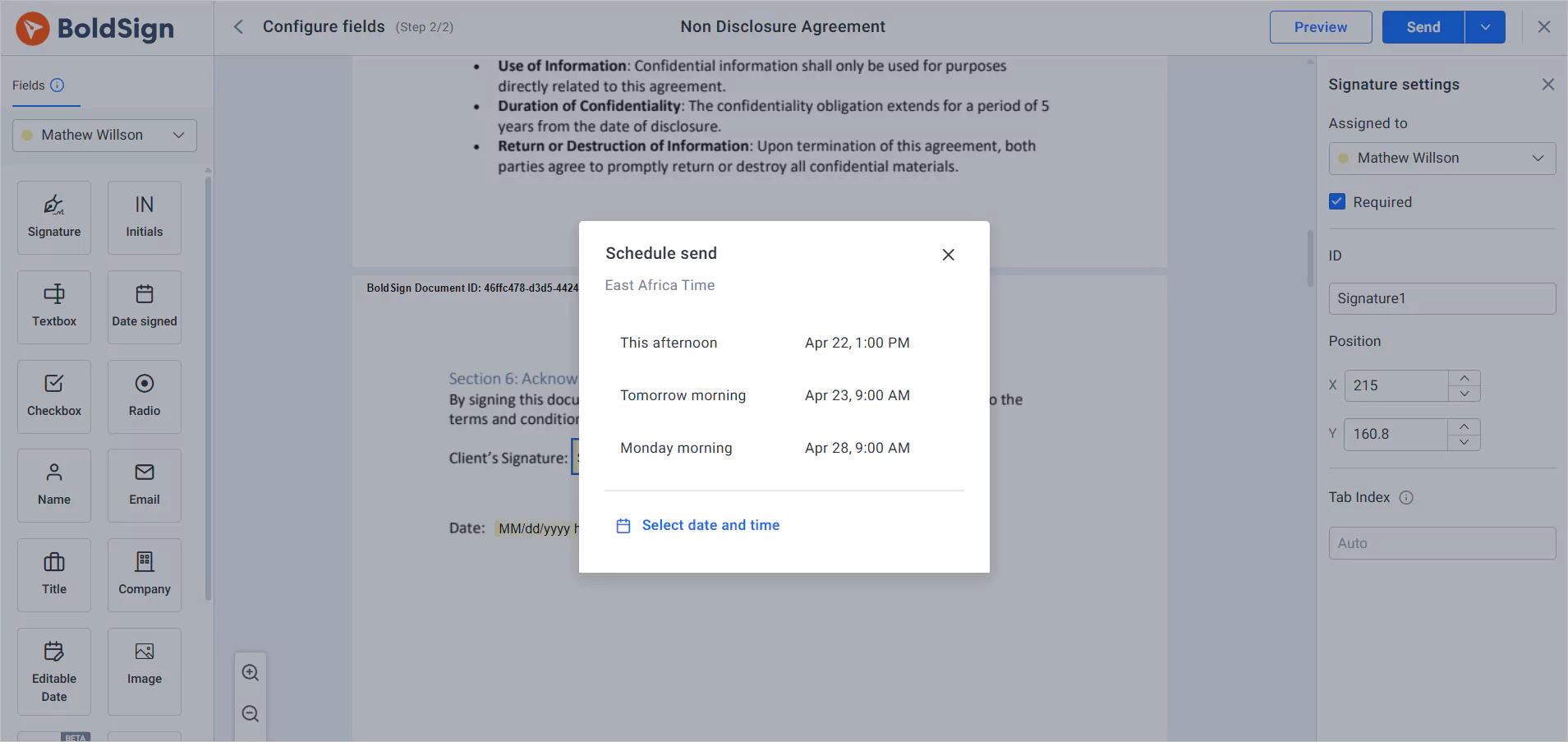Image resolution: width=1568 pixels, height=742 pixels.
Task: Add an Email field
Action: click(145, 486)
